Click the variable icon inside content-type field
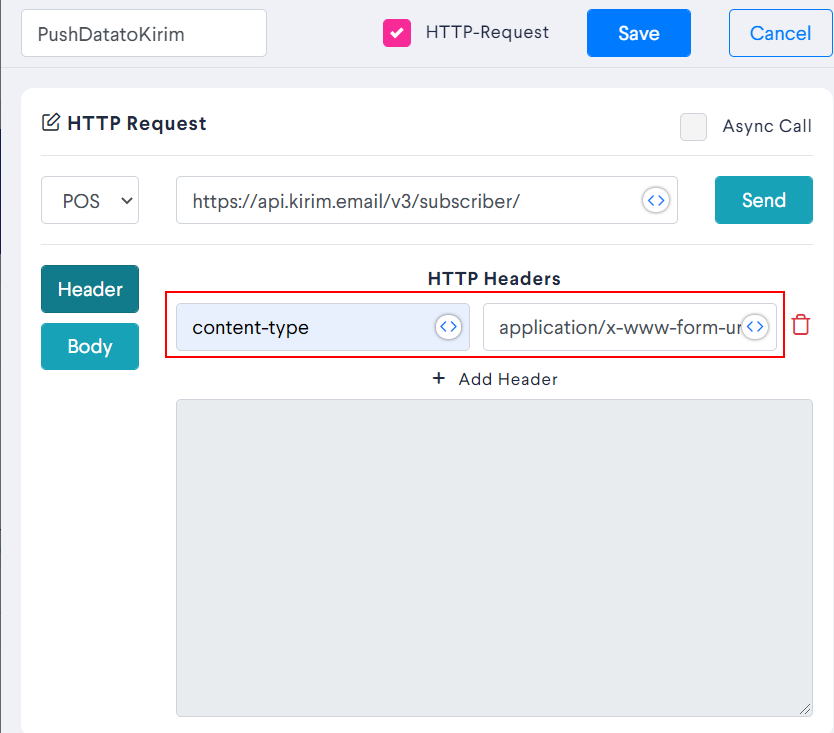Image resolution: width=834 pixels, height=733 pixels. click(x=448, y=327)
